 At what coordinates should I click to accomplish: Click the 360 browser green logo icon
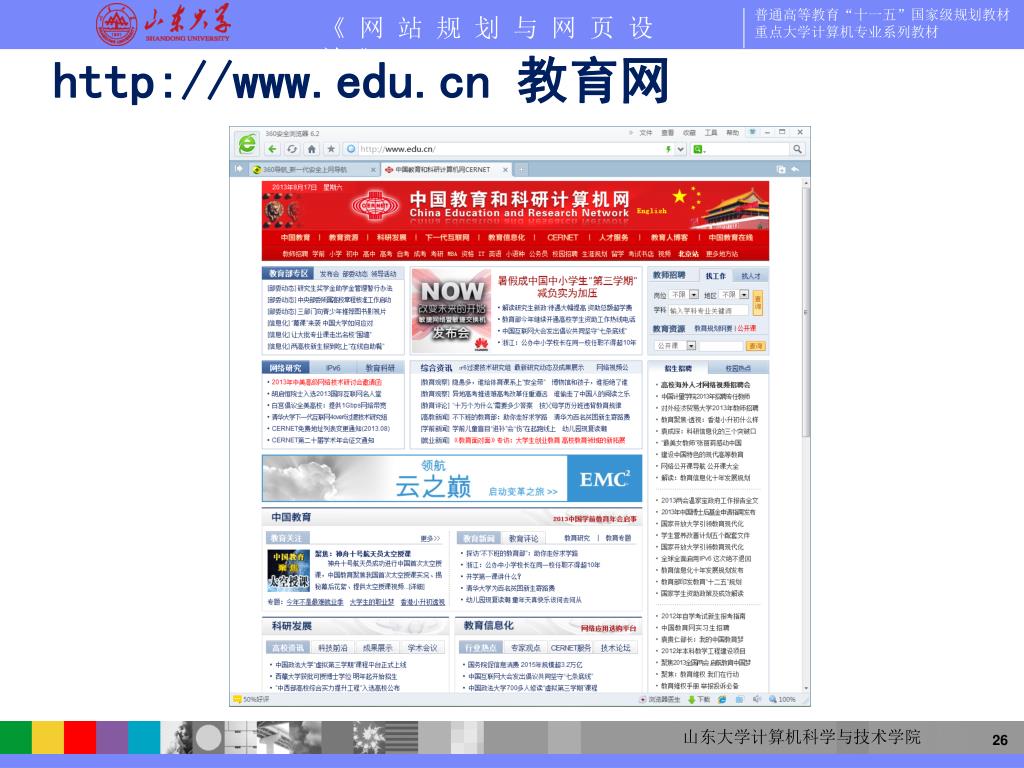[248, 143]
